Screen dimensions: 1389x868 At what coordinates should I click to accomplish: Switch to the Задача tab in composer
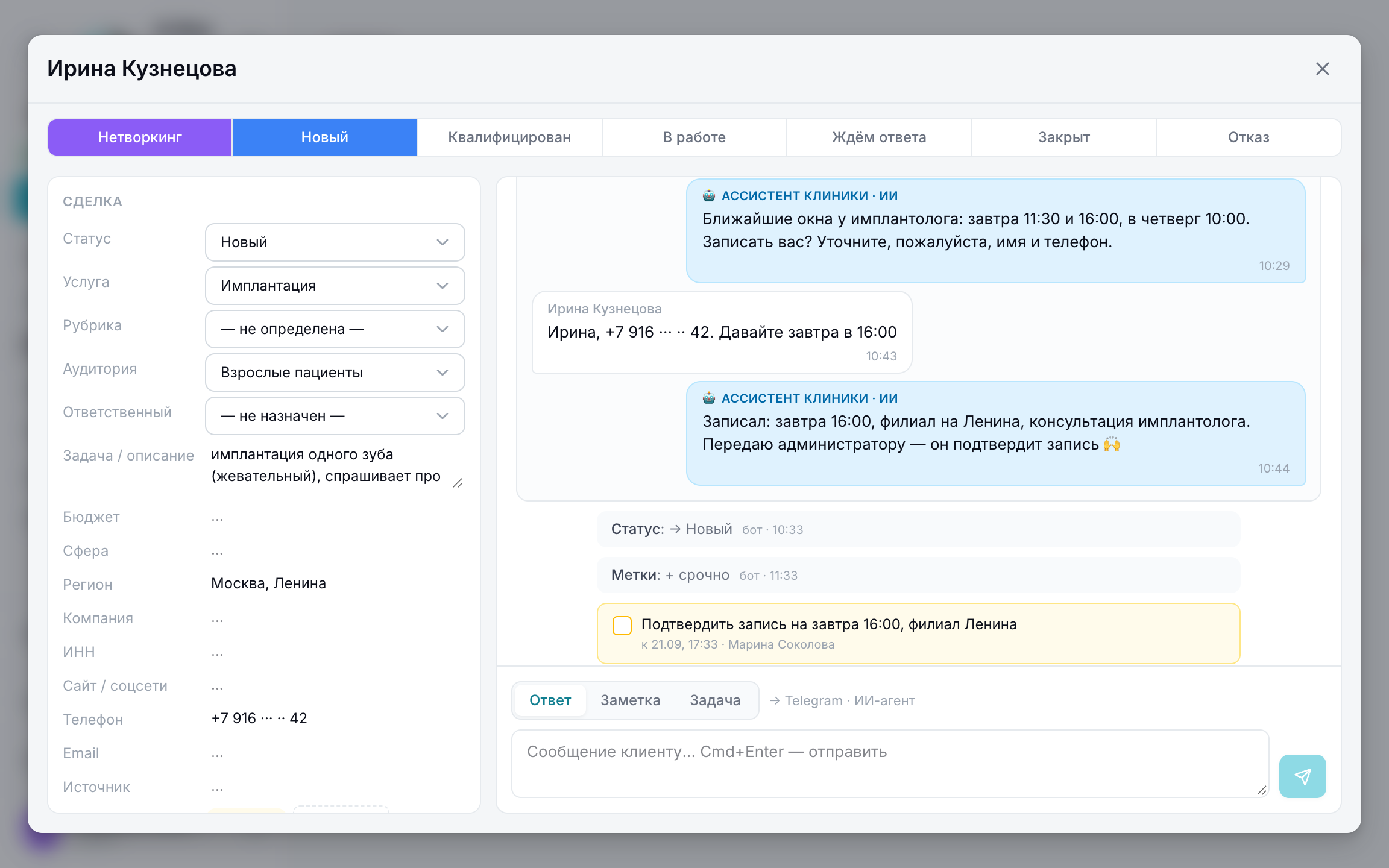pyautogui.click(x=715, y=700)
